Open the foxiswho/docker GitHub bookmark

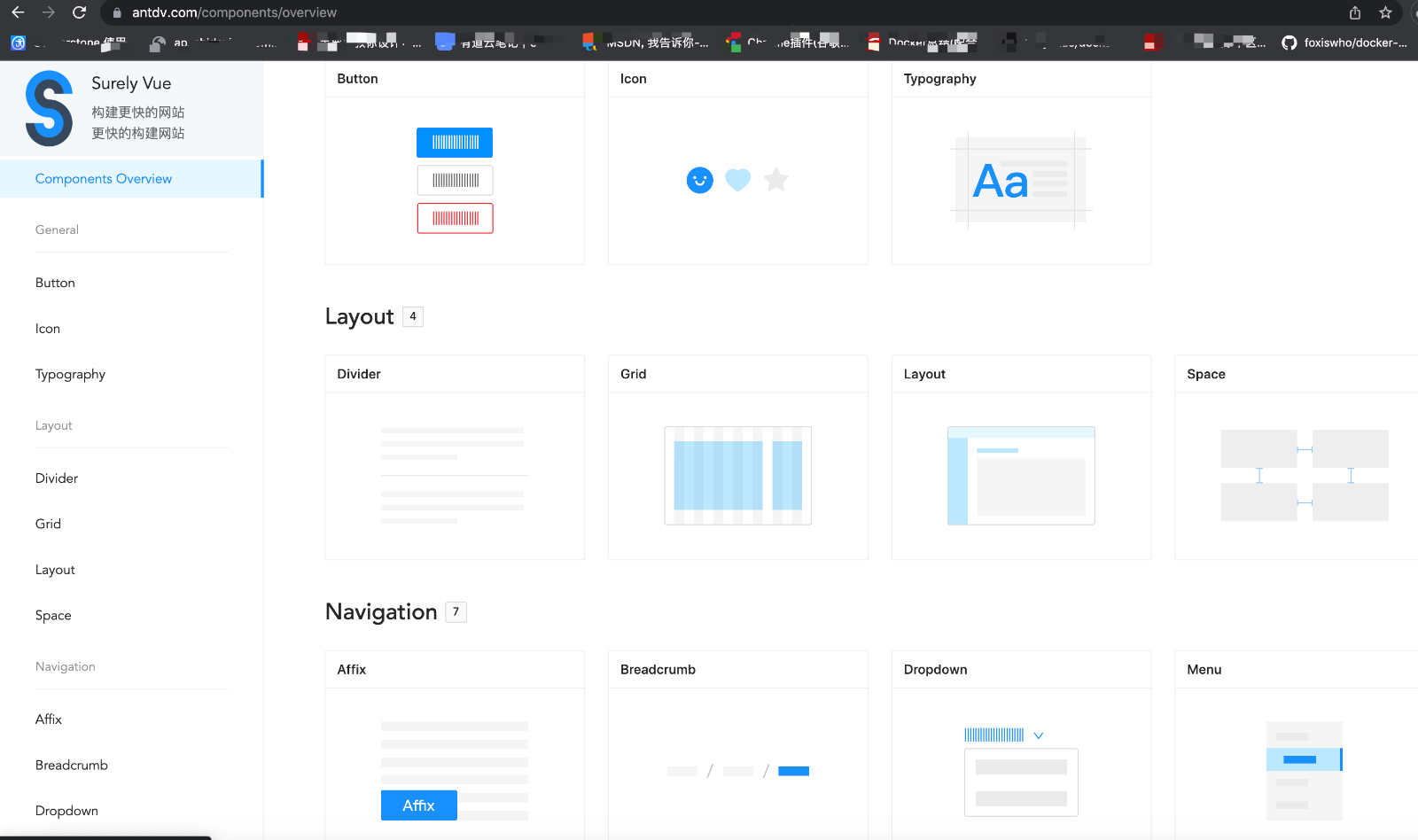1344,43
